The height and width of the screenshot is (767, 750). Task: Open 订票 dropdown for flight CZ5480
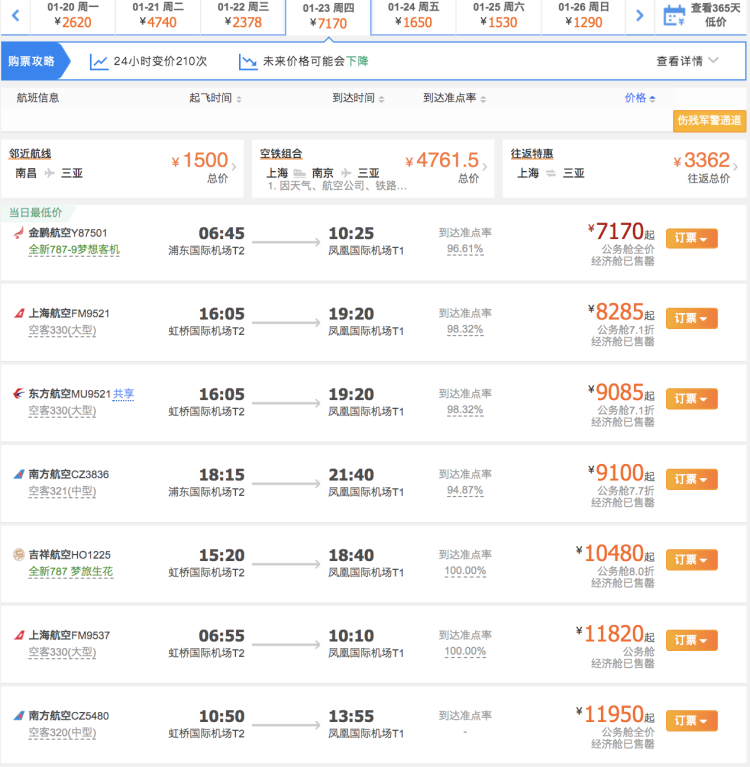coord(691,721)
